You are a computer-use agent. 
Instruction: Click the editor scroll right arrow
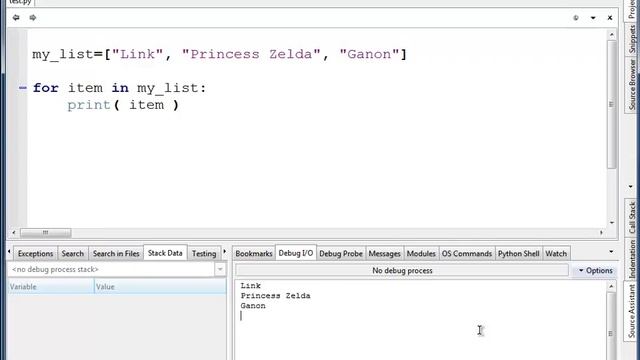pos(601,233)
